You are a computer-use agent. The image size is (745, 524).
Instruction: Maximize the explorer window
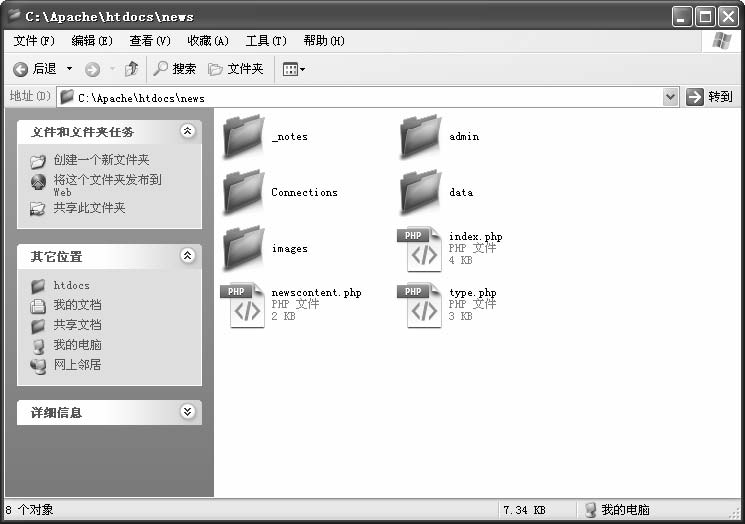(x=705, y=17)
